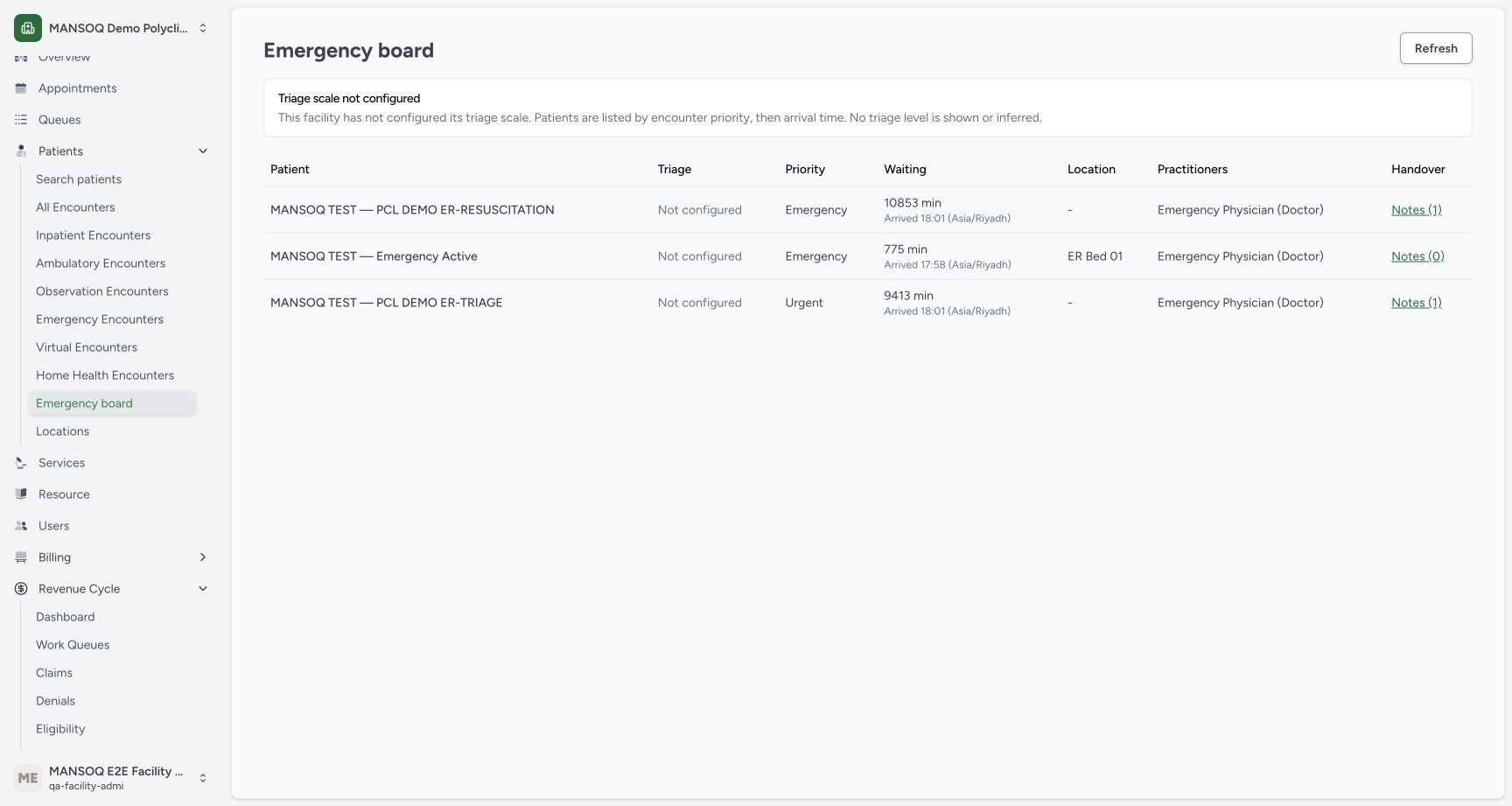Click the Appointments calendar icon
The height and width of the screenshot is (806, 1512).
[x=21, y=88]
